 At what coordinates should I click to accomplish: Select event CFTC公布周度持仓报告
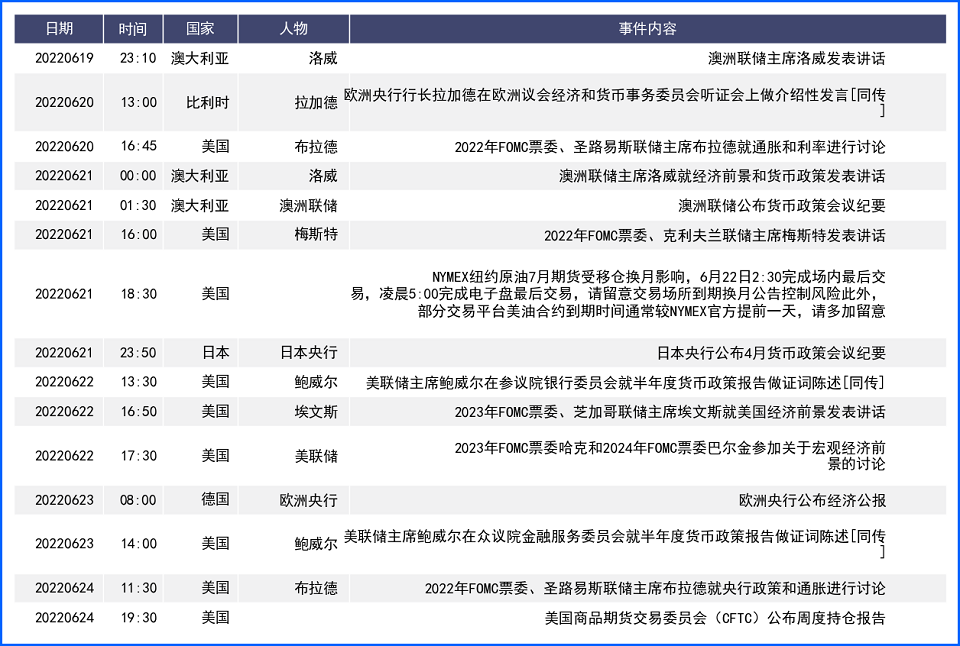(x=715, y=618)
